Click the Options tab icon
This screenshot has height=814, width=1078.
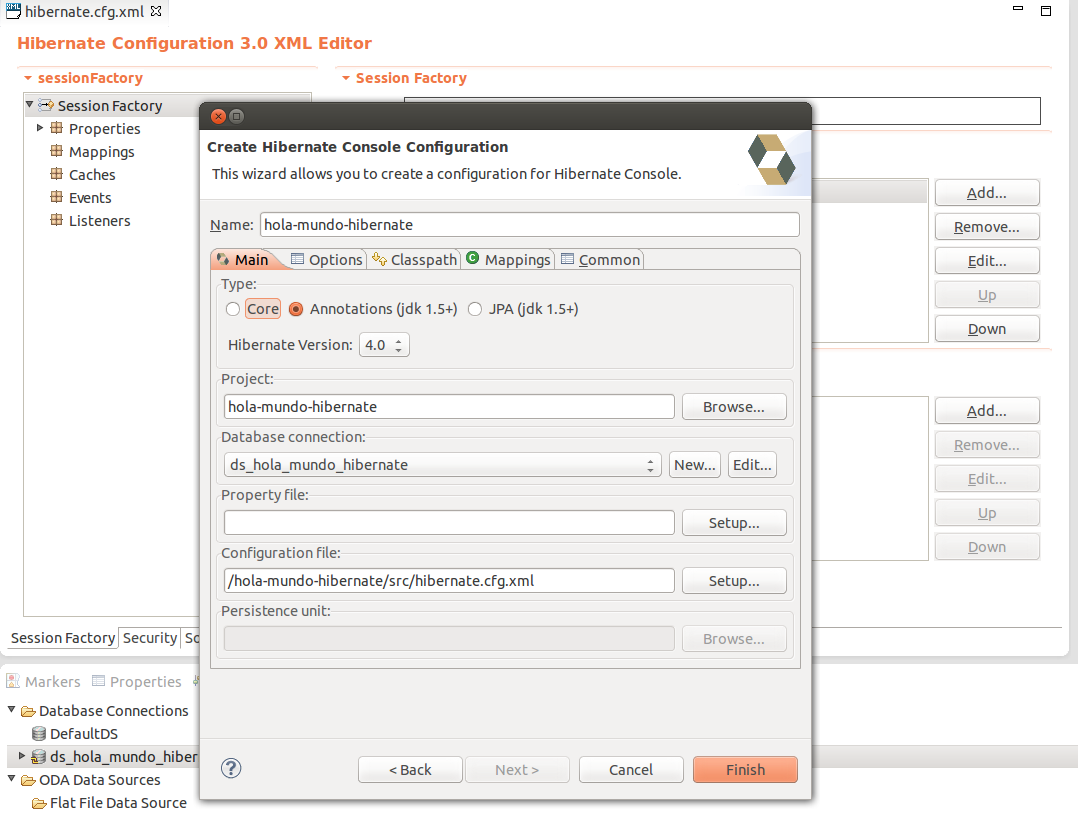tap(297, 258)
